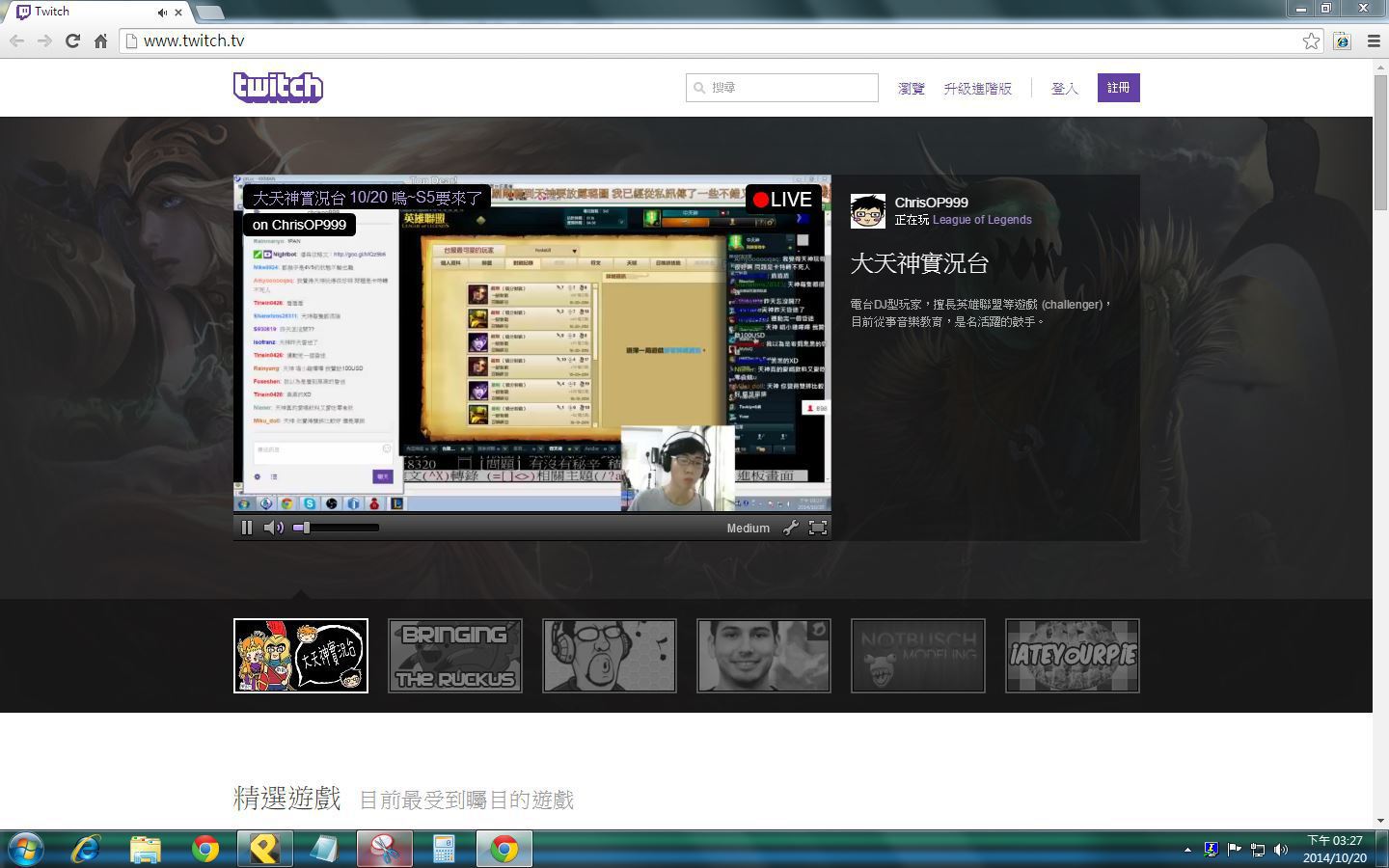1389x868 pixels.
Task: Select the cartoon face with headphones thumbnail
Action: 610,656
